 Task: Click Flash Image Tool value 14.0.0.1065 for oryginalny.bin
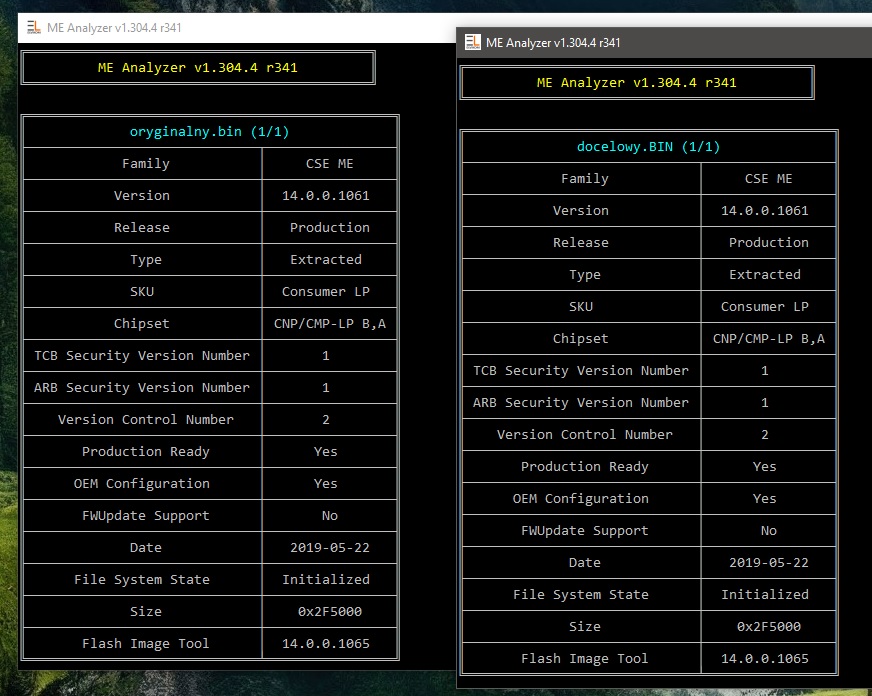click(326, 643)
